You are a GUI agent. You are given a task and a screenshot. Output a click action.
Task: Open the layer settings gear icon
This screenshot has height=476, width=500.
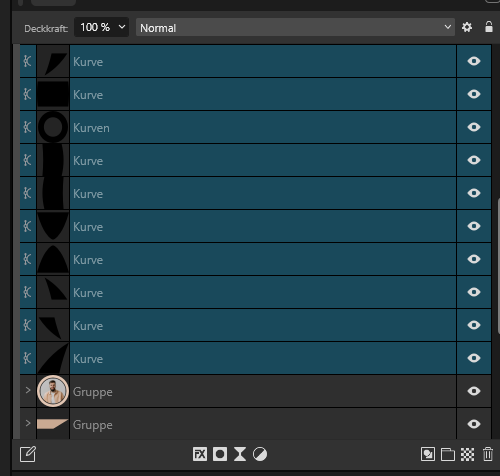pyautogui.click(x=467, y=27)
